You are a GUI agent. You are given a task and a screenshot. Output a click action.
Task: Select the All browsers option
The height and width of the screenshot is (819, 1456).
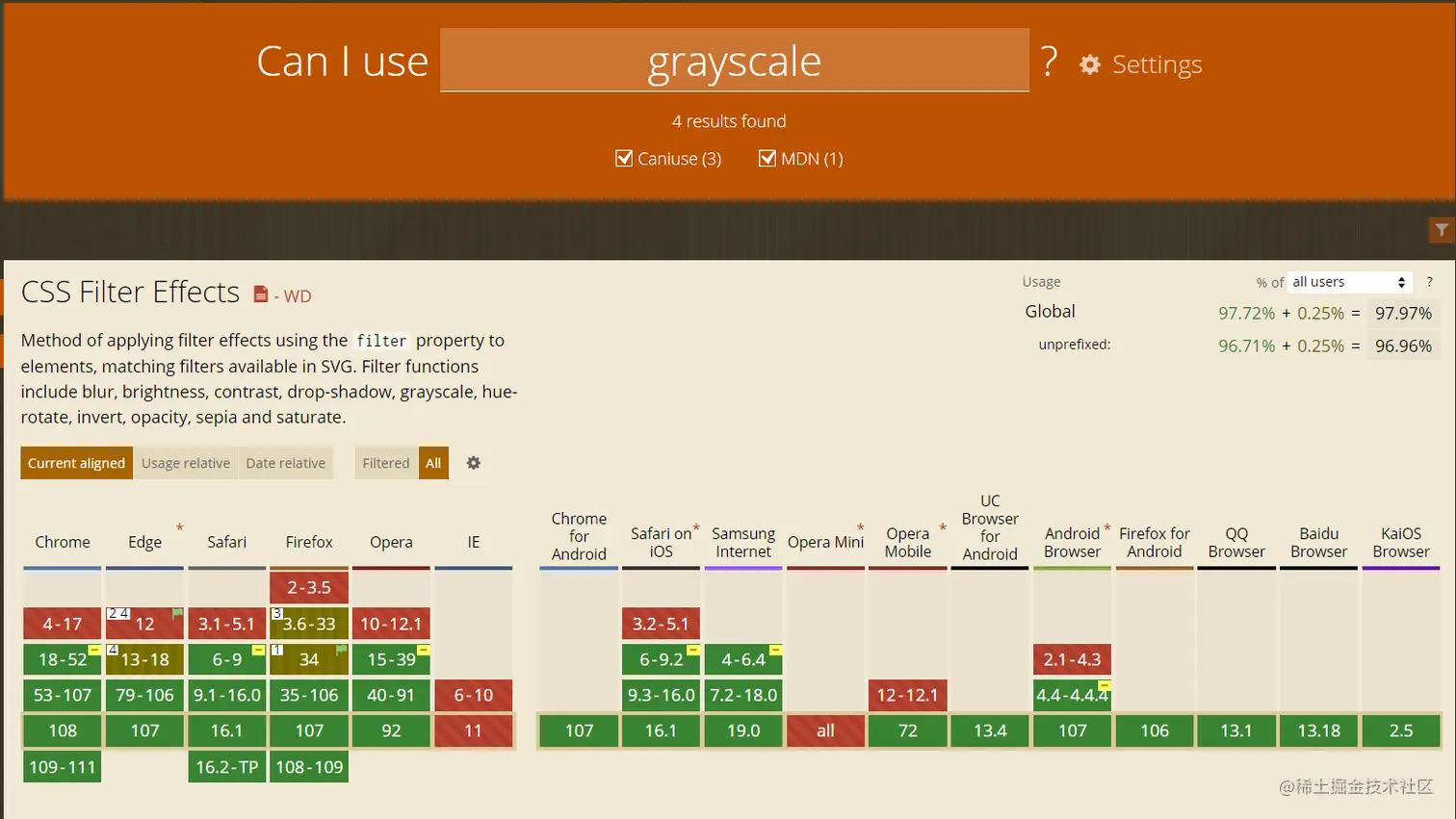click(x=433, y=463)
